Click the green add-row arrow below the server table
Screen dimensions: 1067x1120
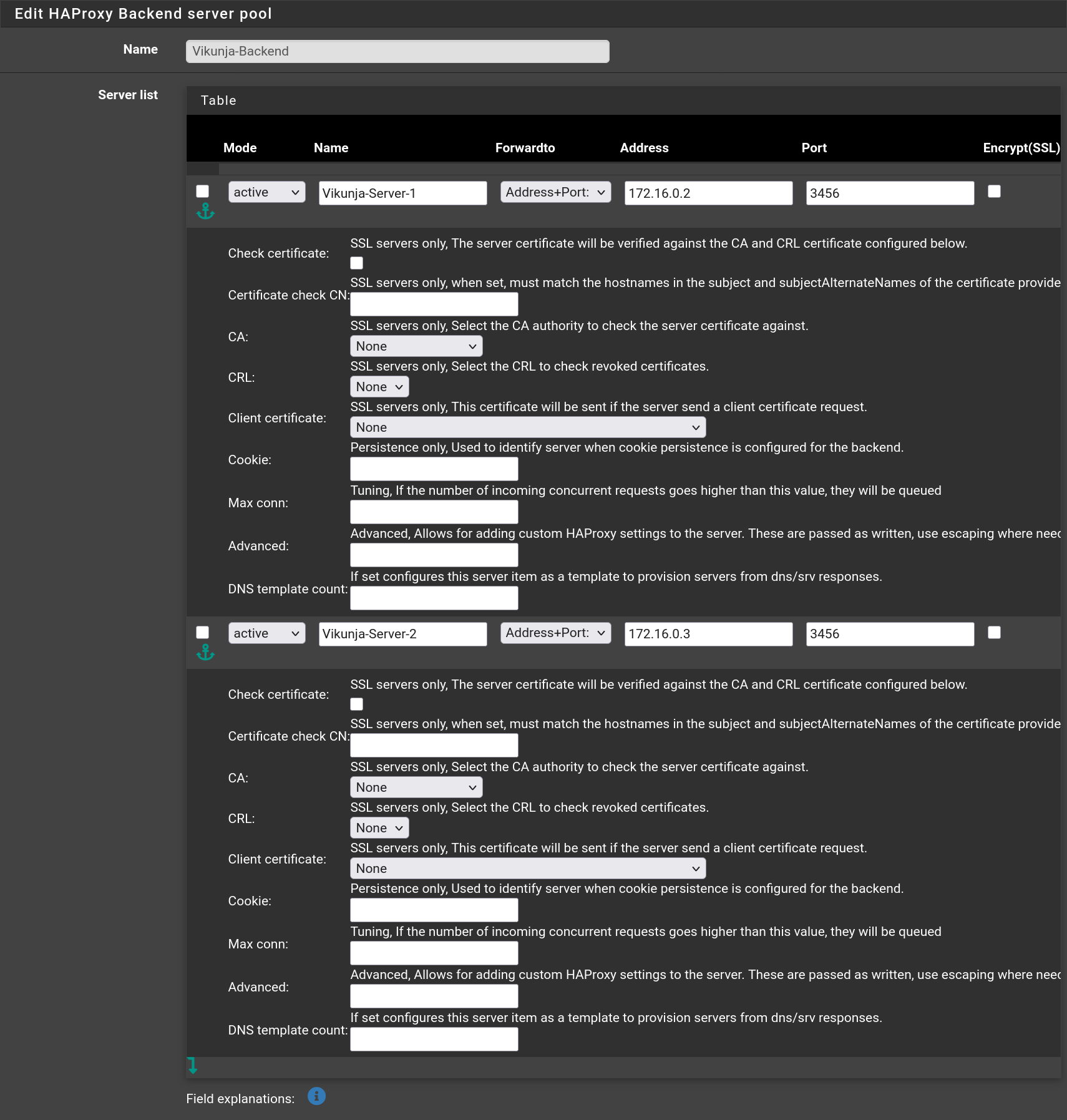coord(192,1065)
